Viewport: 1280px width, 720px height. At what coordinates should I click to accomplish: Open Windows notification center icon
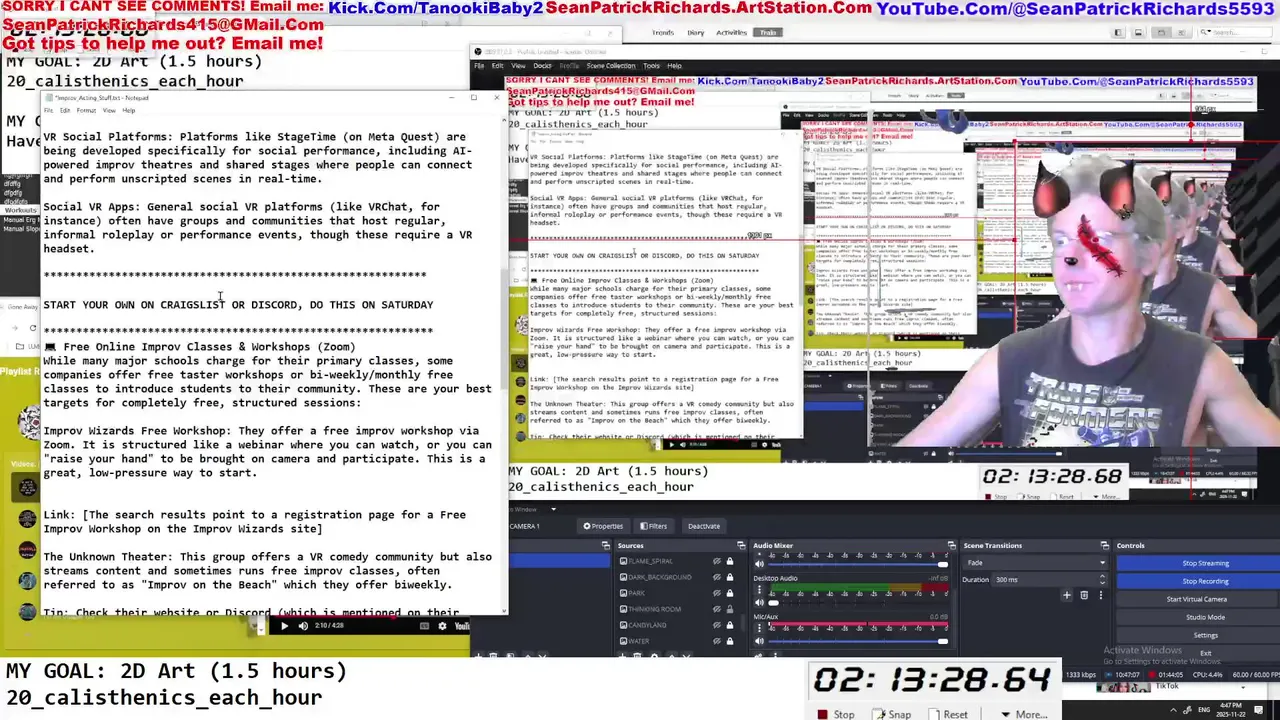(x=1258, y=710)
